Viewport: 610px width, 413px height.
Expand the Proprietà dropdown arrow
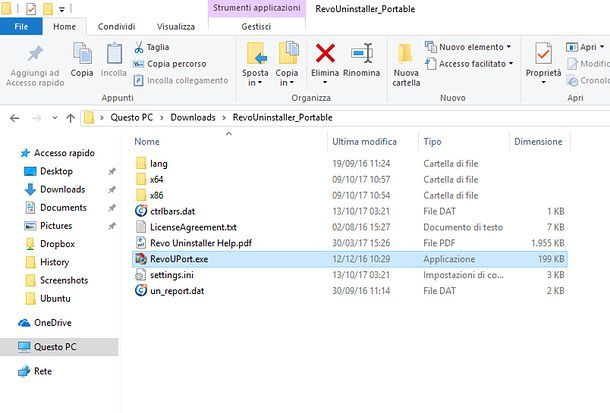[x=543, y=82]
